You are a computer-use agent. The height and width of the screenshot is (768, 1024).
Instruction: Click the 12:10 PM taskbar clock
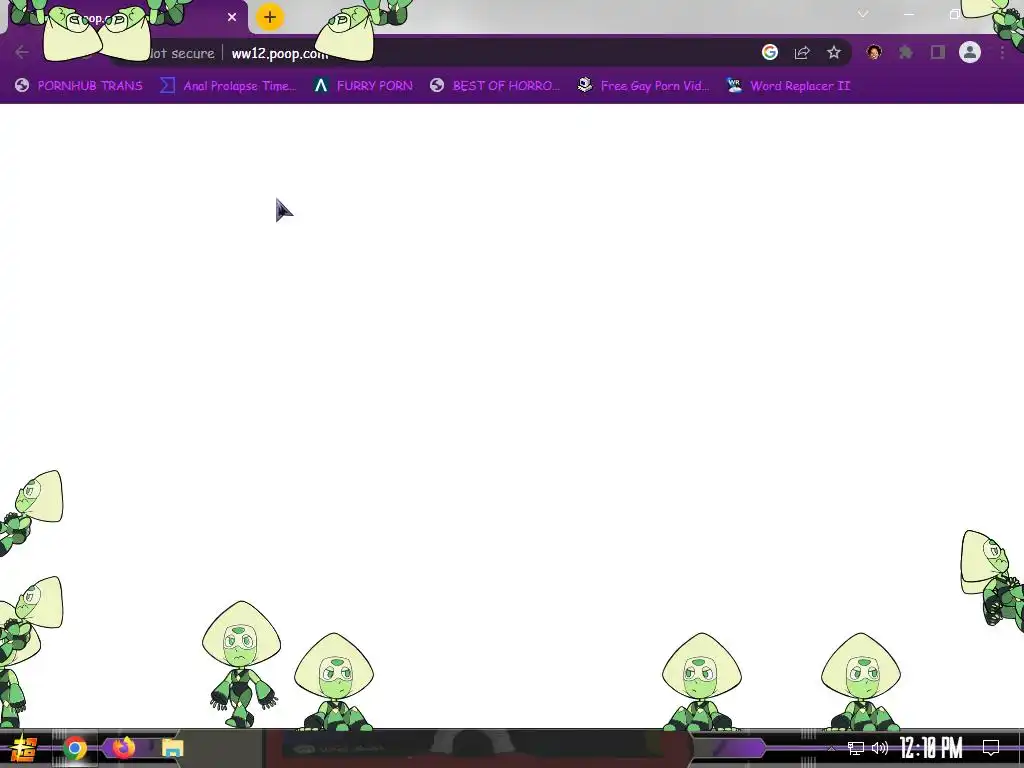click(931, 748)
